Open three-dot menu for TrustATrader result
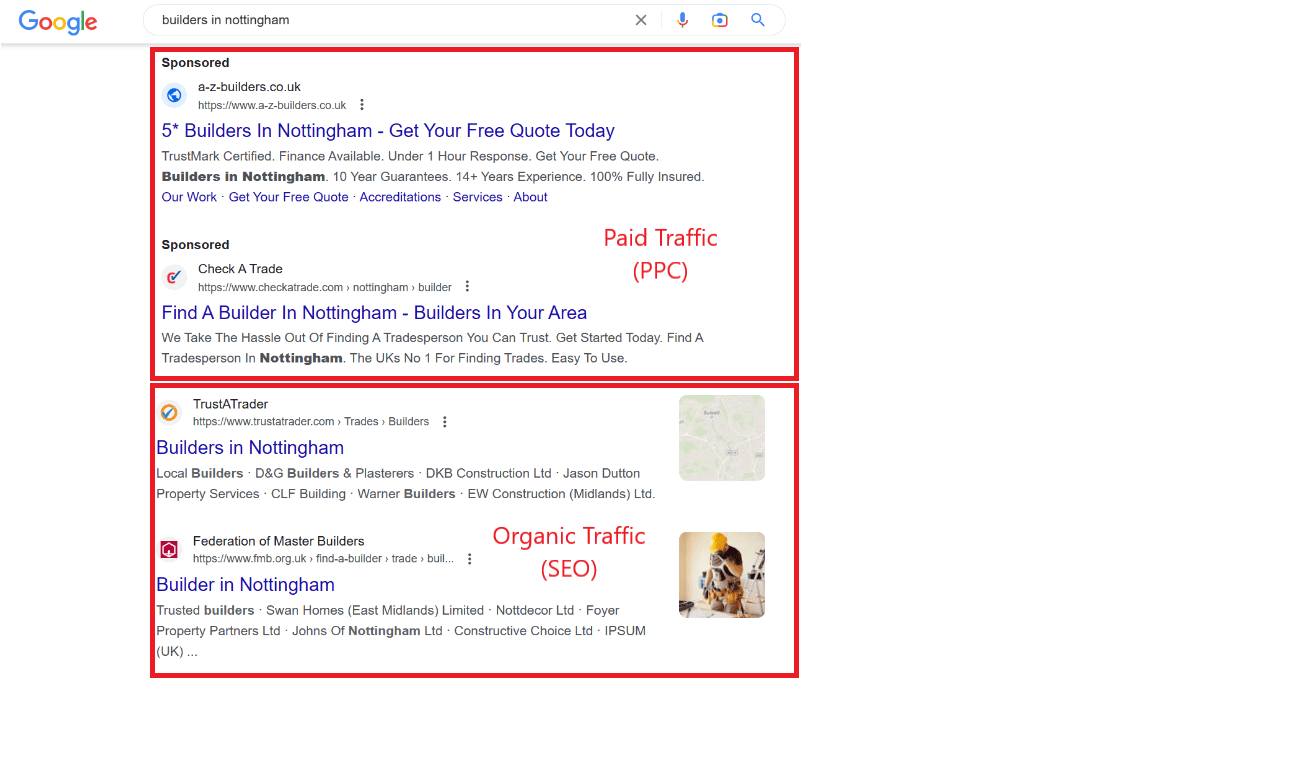 (445, 422)
